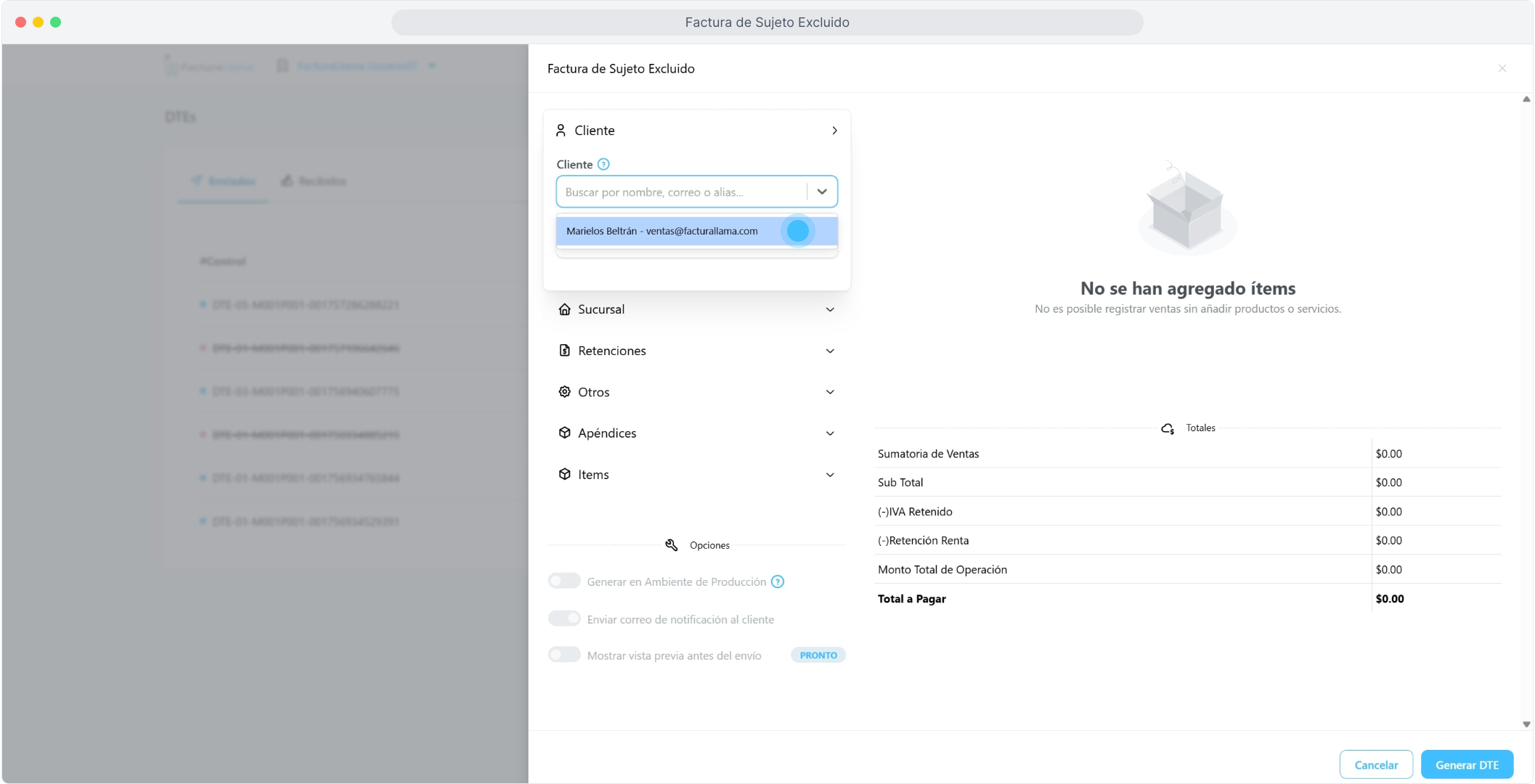
Task: Click the Sucursal house icon
Action: (x=564, y=309)
